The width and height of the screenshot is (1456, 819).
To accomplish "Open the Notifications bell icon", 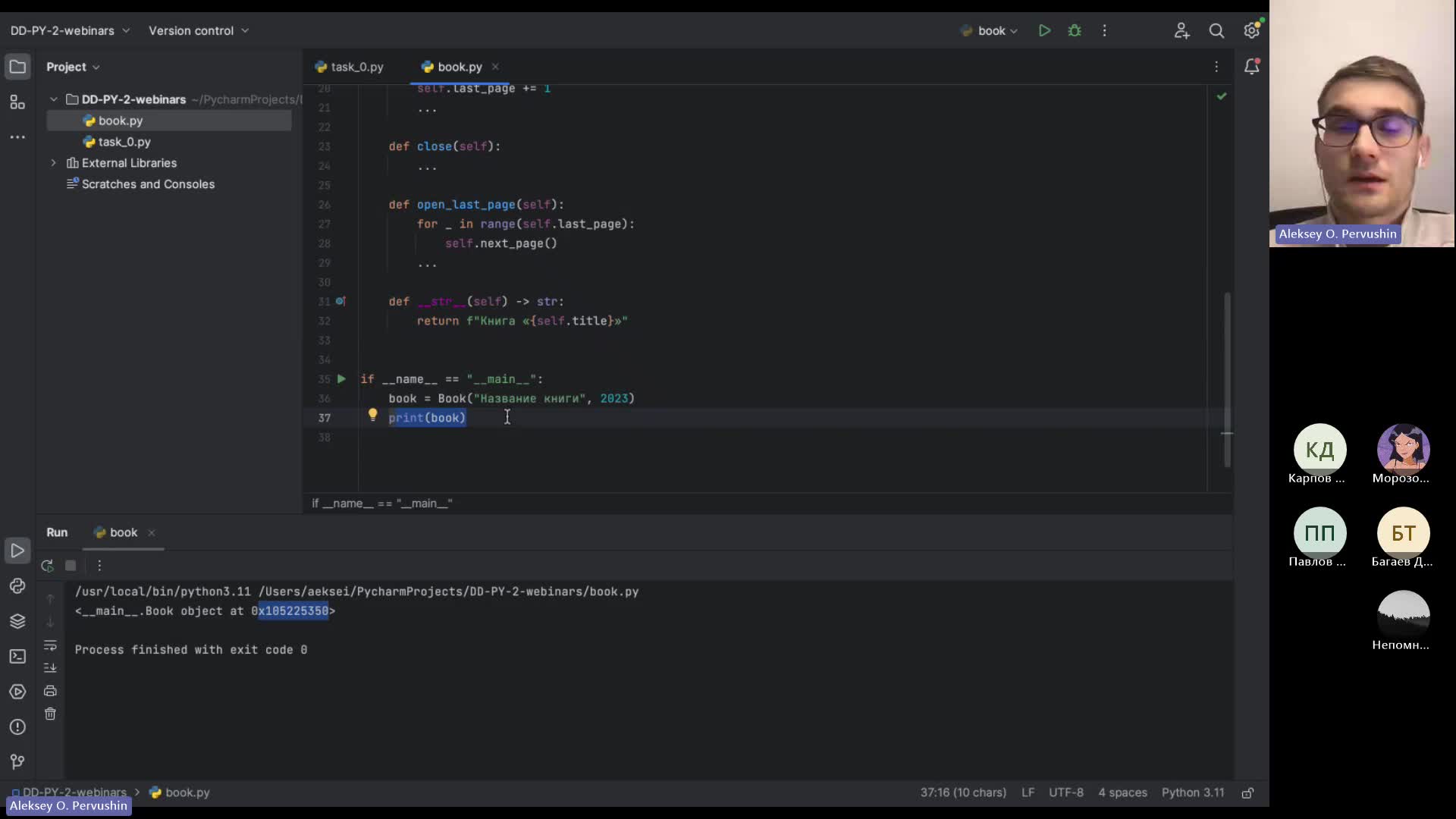I will 1251,67.
